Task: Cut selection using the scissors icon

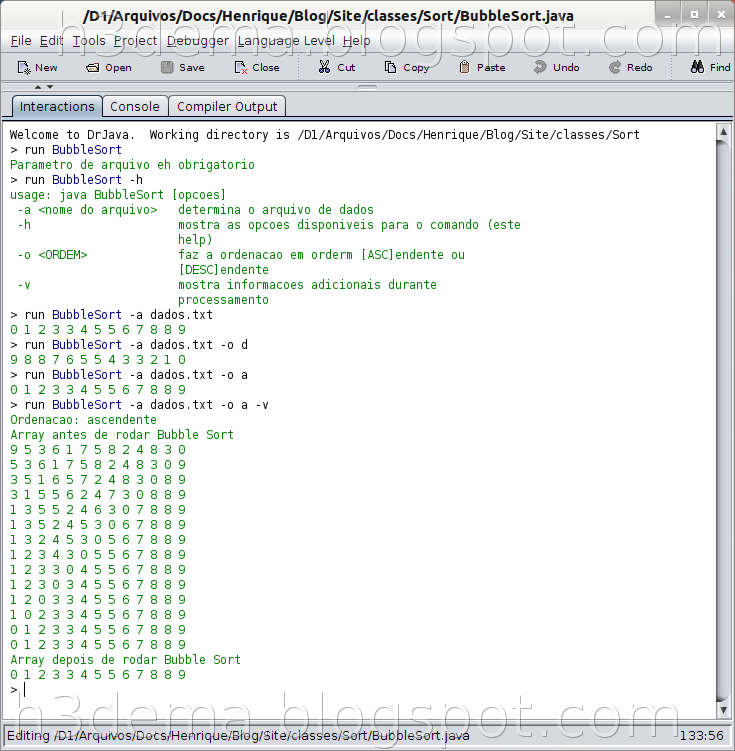Action: (x=324, y=67)
